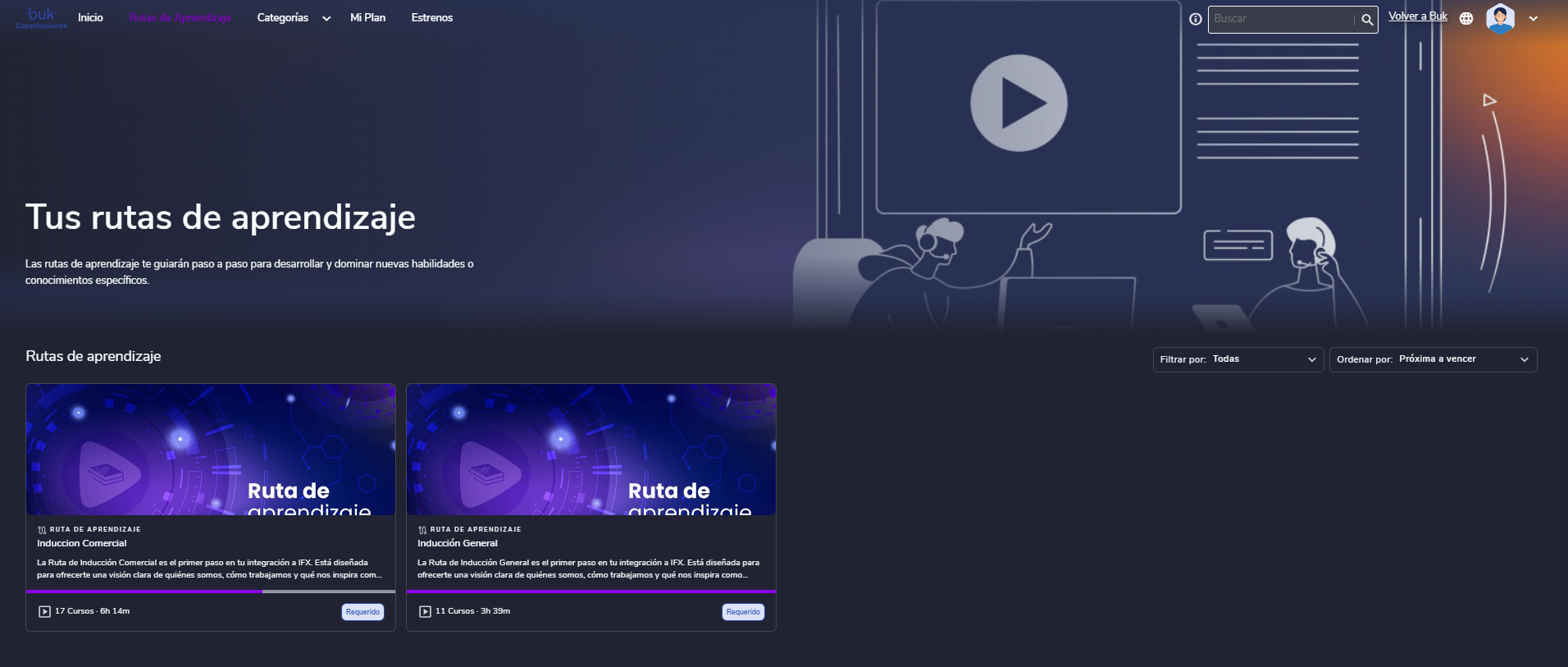Click the Buk Capacitaciones logo
The height and width of the screenshot is (667, 1568).
click(x=41, y=17)
